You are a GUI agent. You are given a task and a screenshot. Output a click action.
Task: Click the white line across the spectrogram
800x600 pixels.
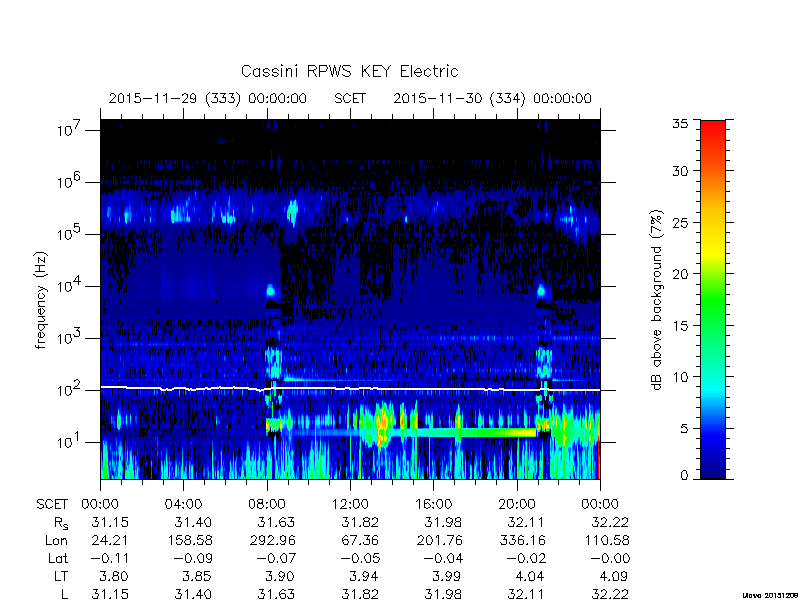350,389
